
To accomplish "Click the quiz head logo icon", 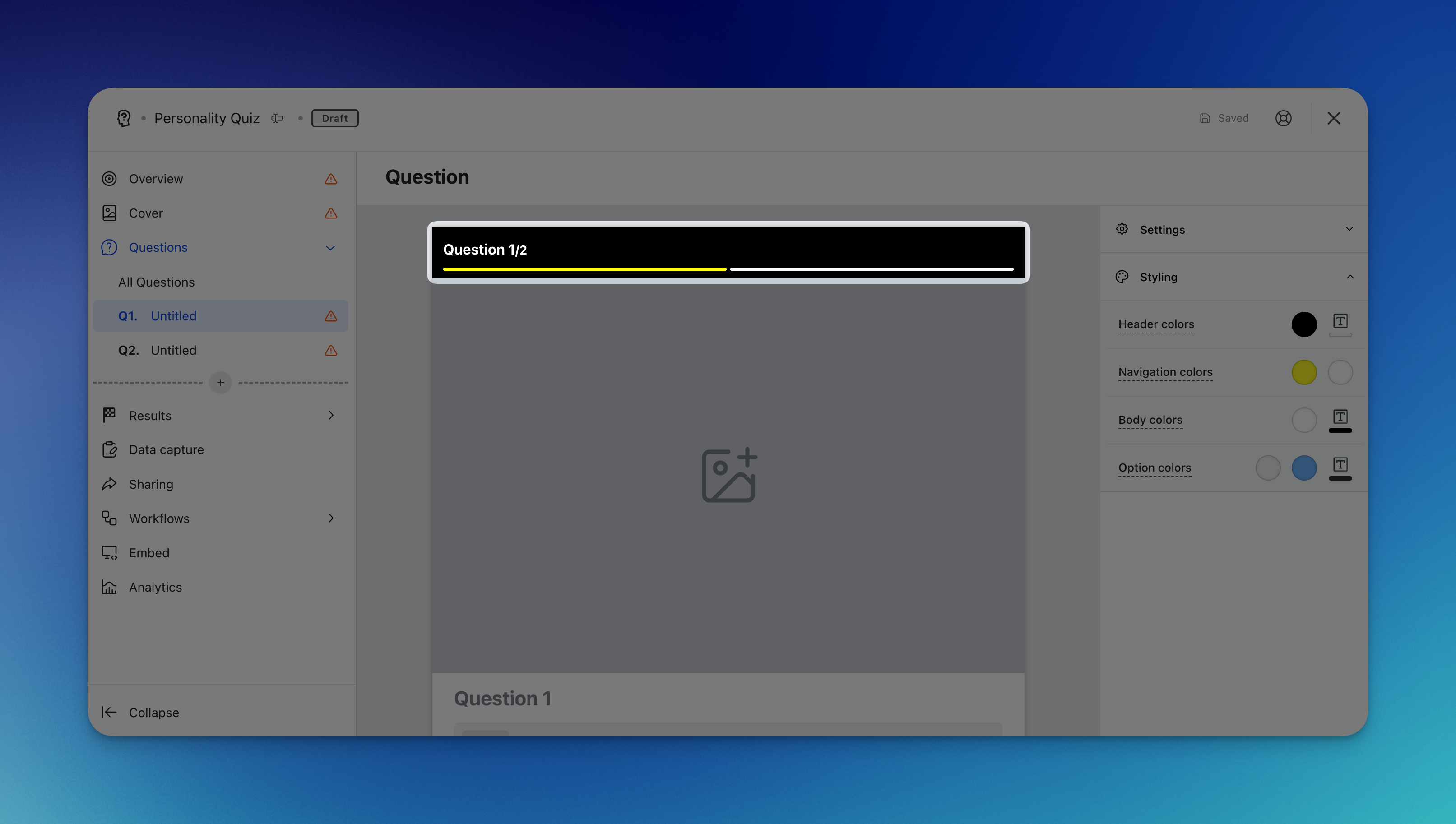I will 124,118.
